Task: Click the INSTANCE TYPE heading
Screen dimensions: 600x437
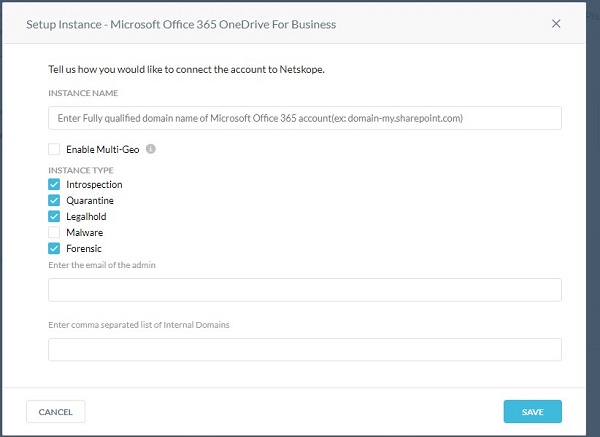Action: click(x=81, y=170)
